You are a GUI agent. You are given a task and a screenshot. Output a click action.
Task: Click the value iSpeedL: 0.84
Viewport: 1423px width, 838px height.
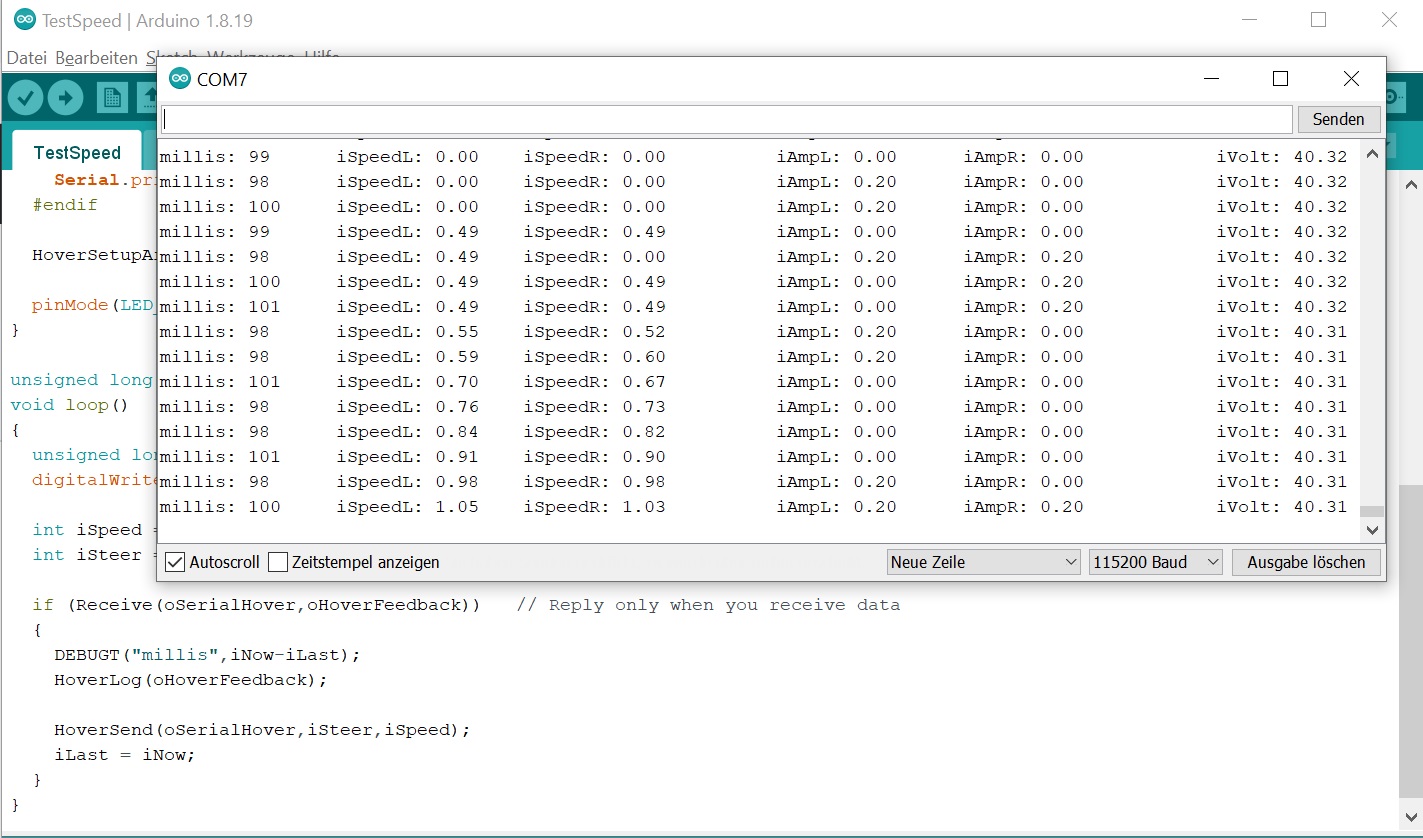click(407, 432)
